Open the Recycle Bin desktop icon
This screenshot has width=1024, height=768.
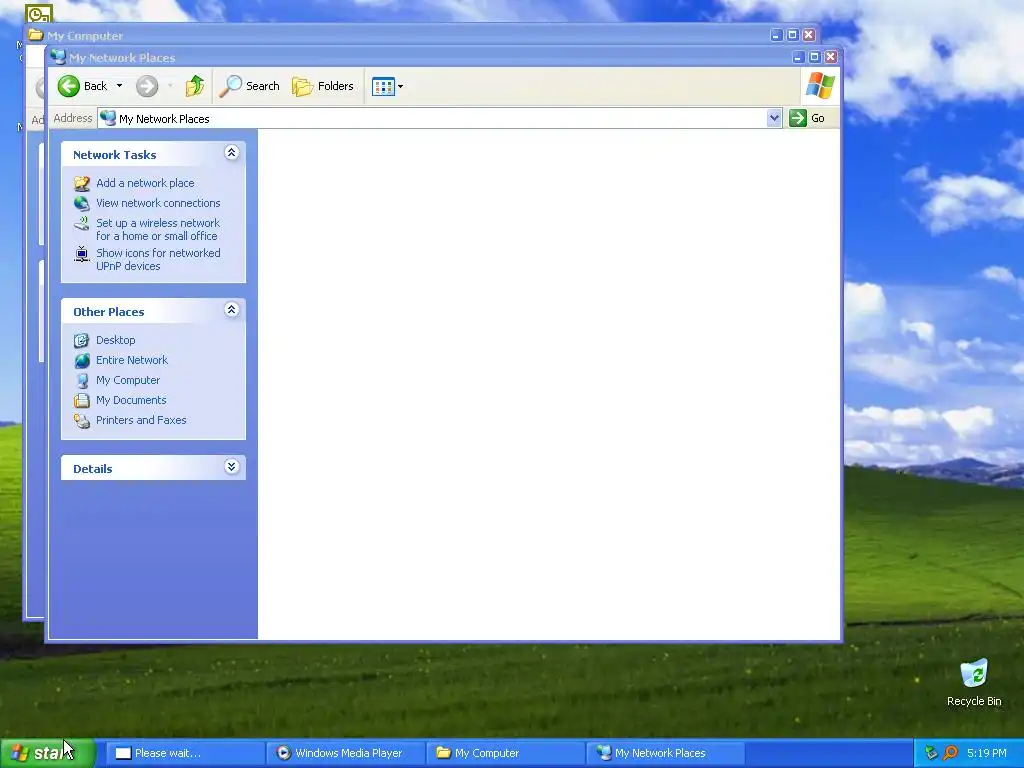tap(974, 682)
